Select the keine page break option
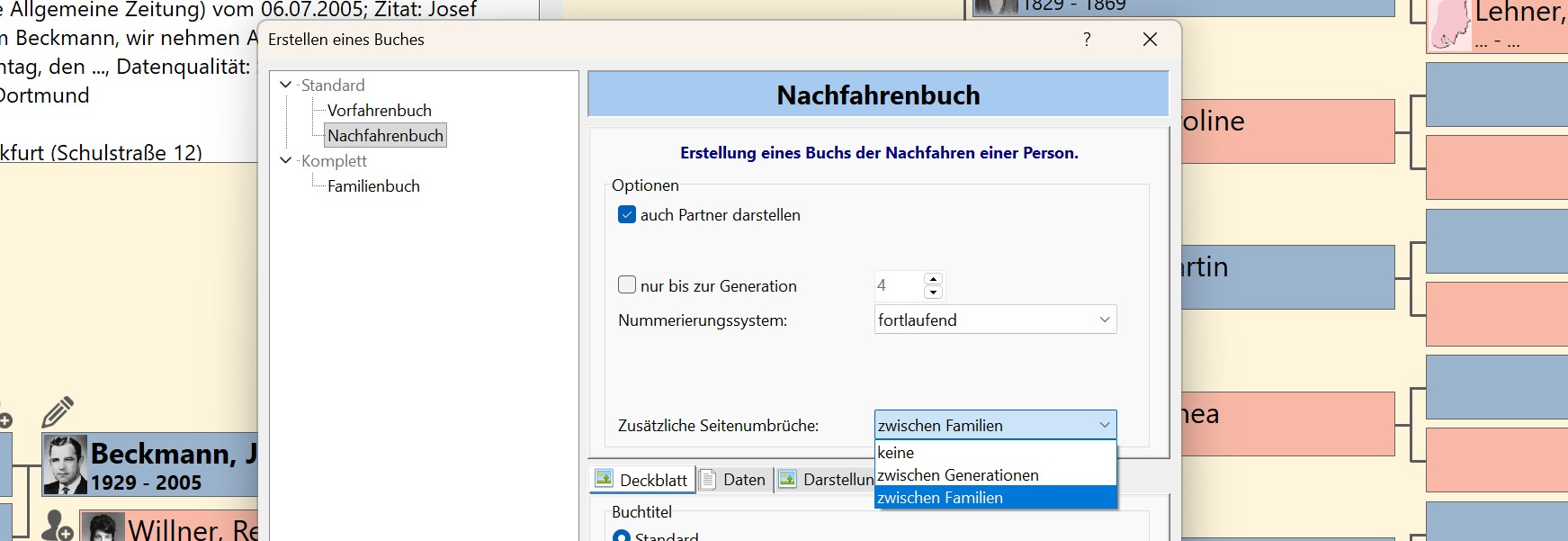The width and height of the screenshot is (1568, 541). 896,453
